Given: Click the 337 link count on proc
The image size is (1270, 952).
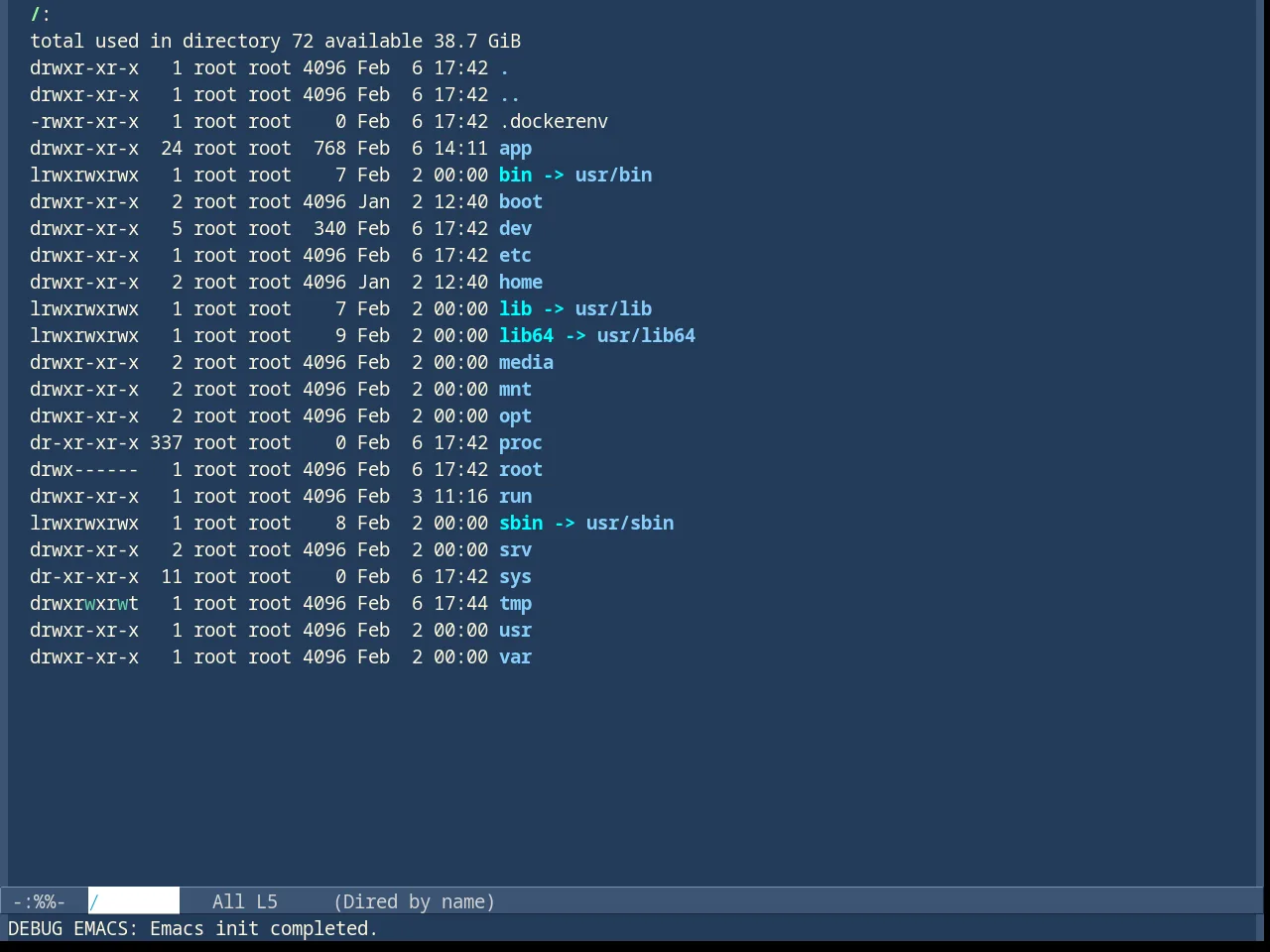Looking at the screenshot, I should coord(166,442).
